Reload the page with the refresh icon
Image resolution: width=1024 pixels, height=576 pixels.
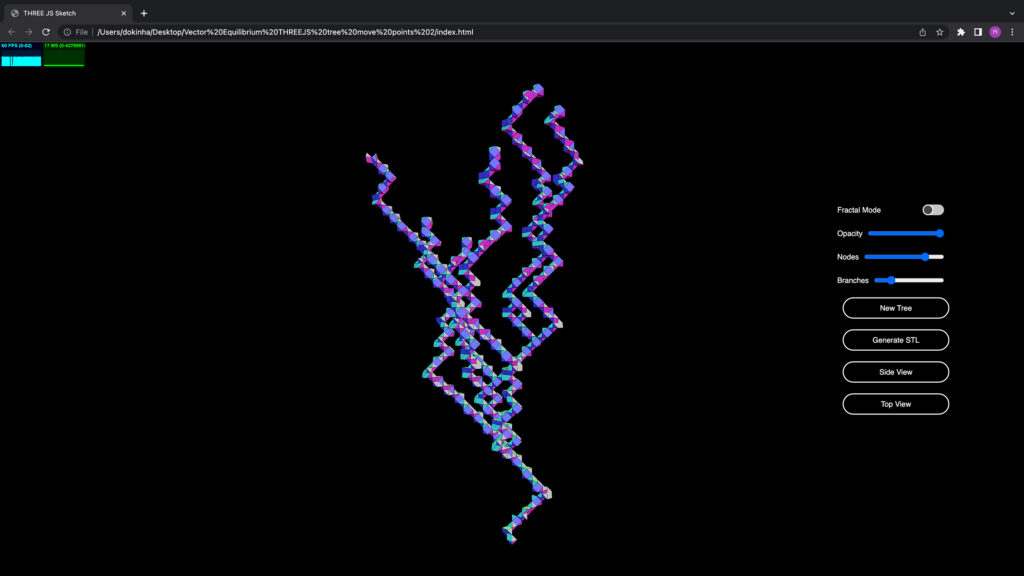point(44,31)
